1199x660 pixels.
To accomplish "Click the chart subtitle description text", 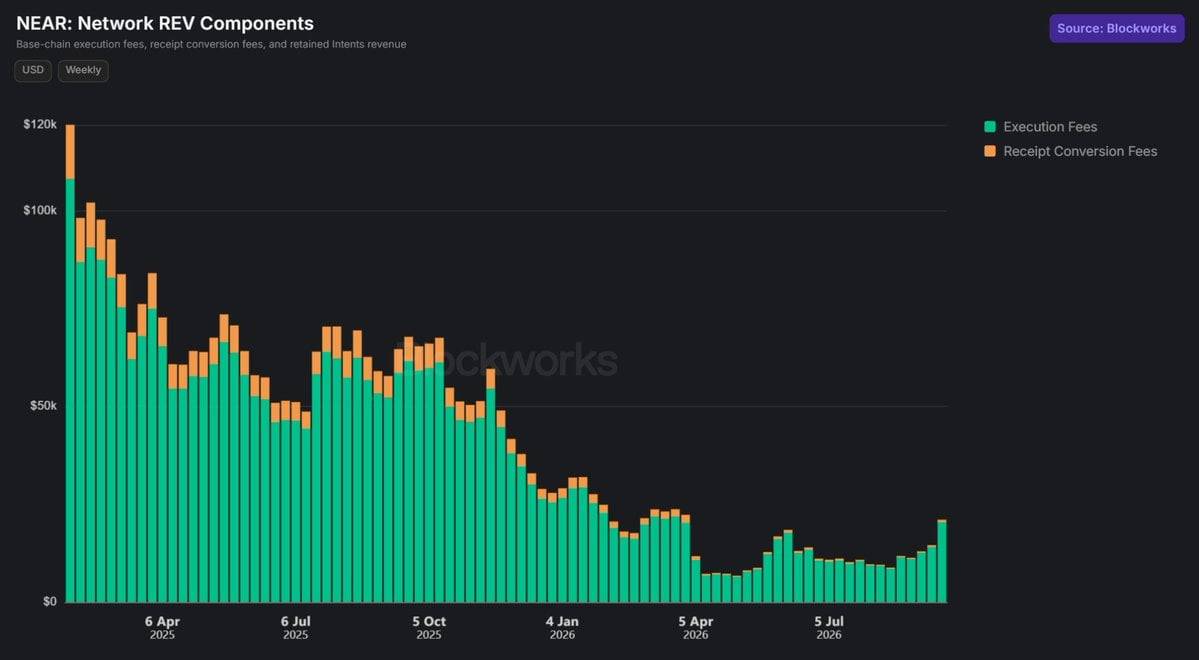I will pyautogui.click(x=211, y=44).
